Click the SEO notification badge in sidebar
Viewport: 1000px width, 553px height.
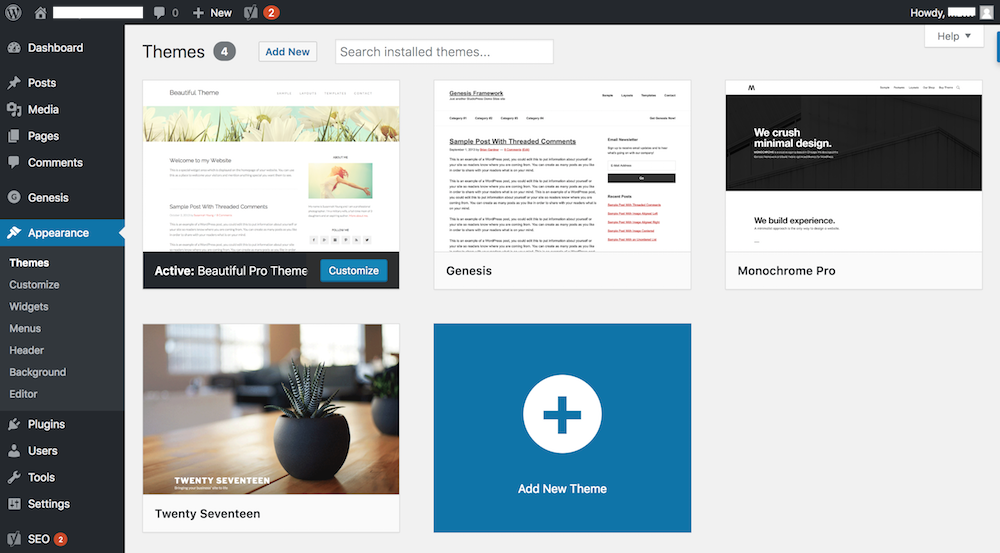(61, 539)
